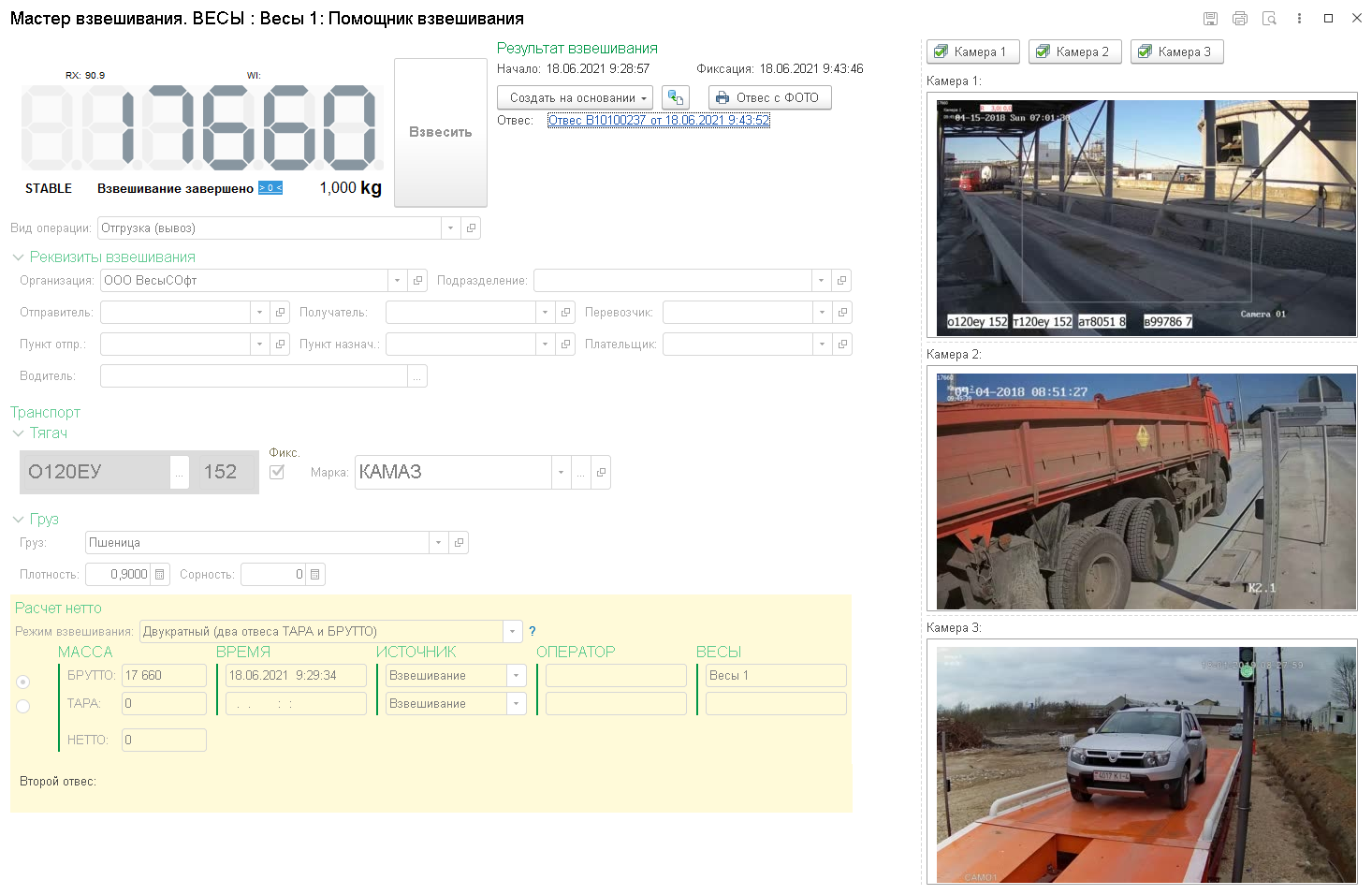The height and width of the screenshot is (895, 1372).
Task: Toggle the Камера 1 view button
Action: point(972,52)
